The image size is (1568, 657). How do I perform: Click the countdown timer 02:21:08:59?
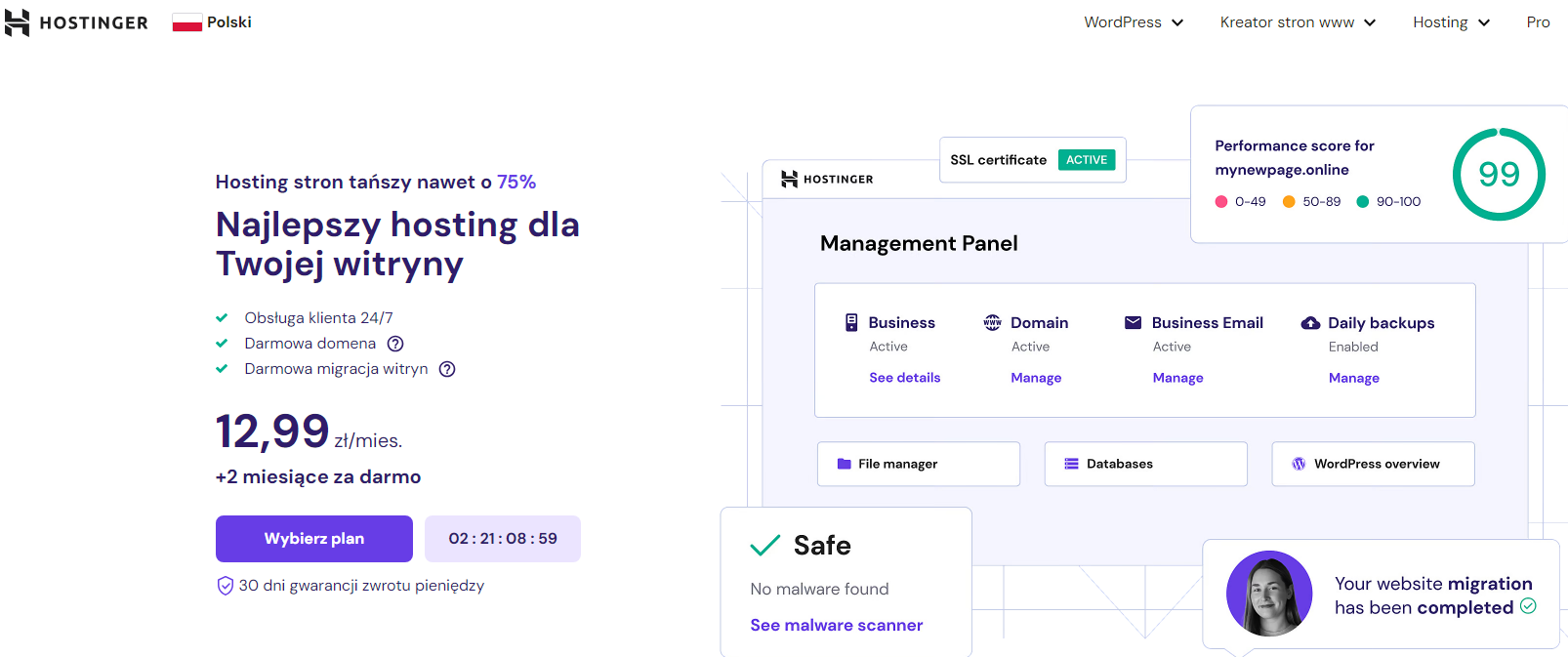(503, 539)
